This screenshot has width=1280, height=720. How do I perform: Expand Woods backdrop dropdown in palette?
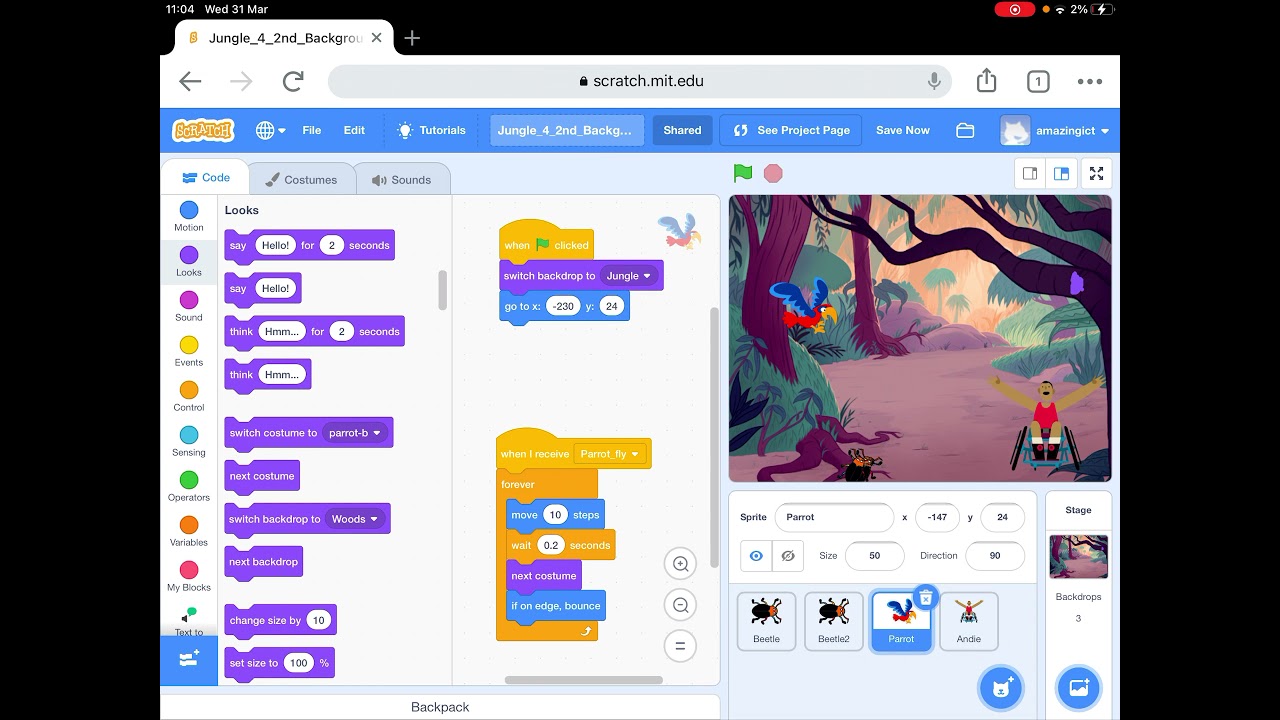374,519
